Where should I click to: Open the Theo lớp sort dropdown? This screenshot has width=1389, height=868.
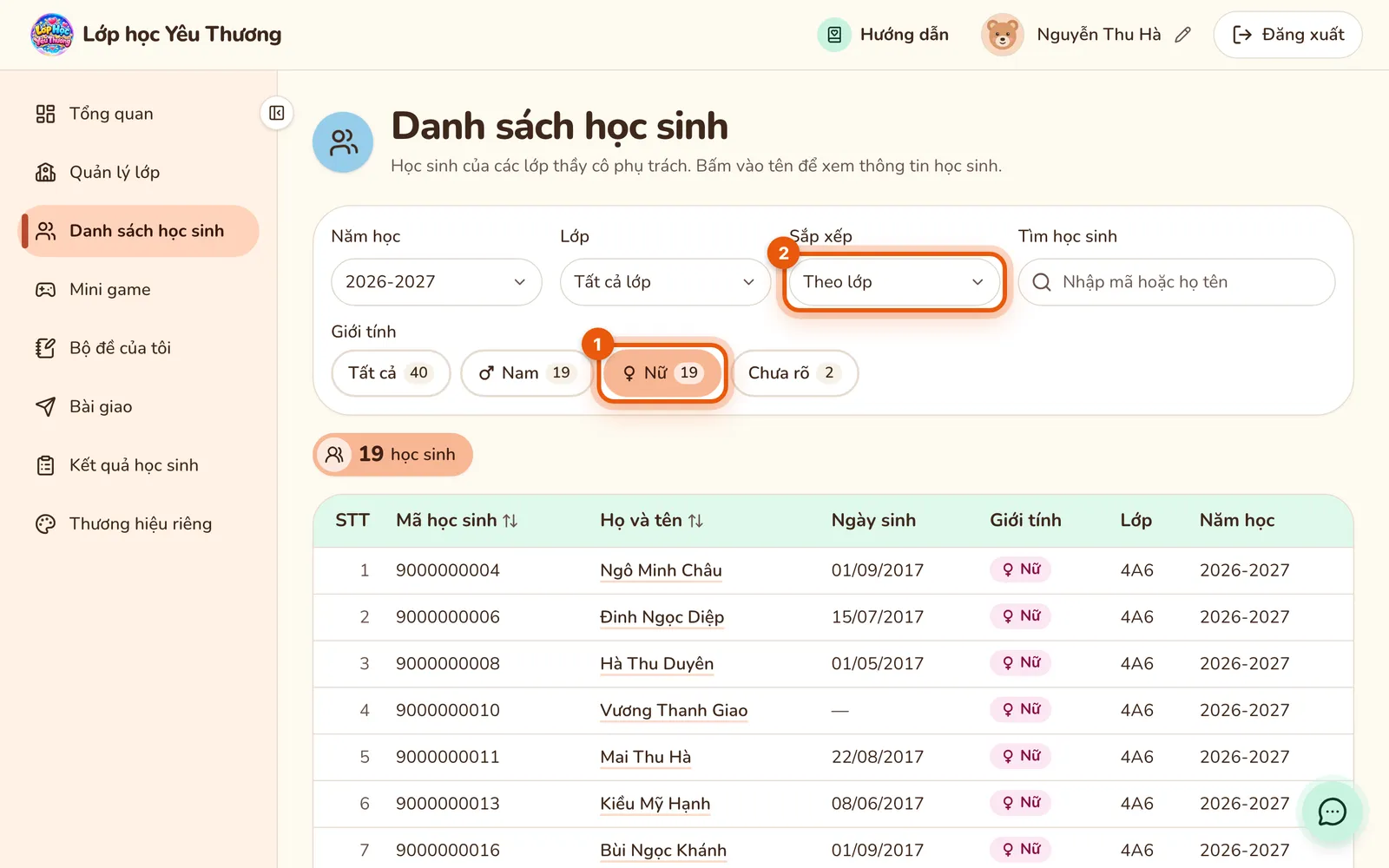(894, 282)
